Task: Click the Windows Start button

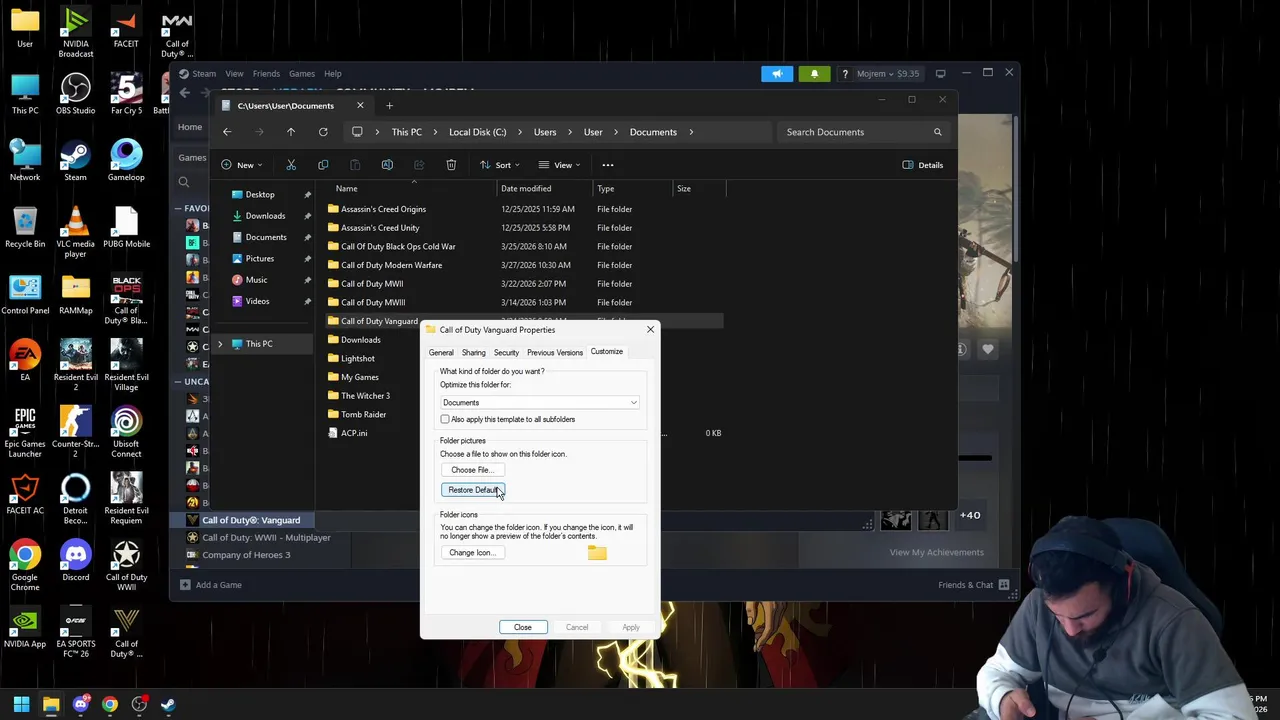Action: (21, 704)
